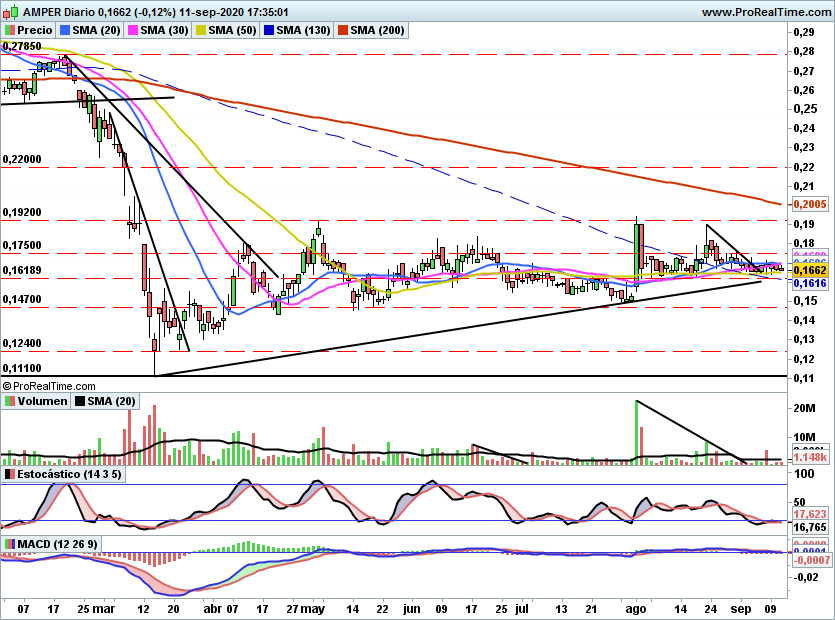The image size is (835, 620).
Task: Click the yellow SMA (50) color square
Action: click(x=198, y=31)
